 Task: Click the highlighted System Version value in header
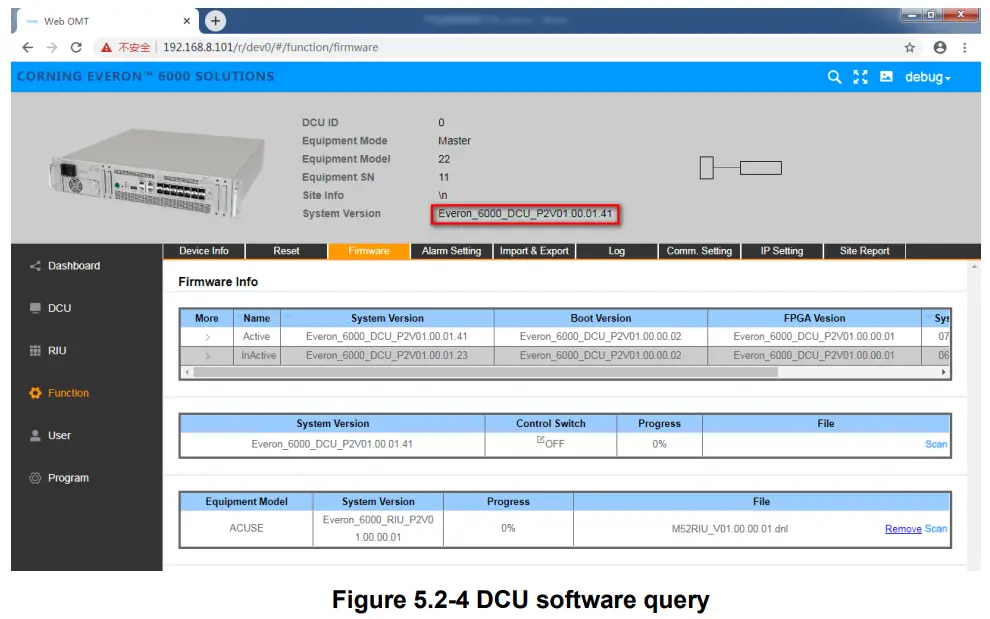pos(525,214)
